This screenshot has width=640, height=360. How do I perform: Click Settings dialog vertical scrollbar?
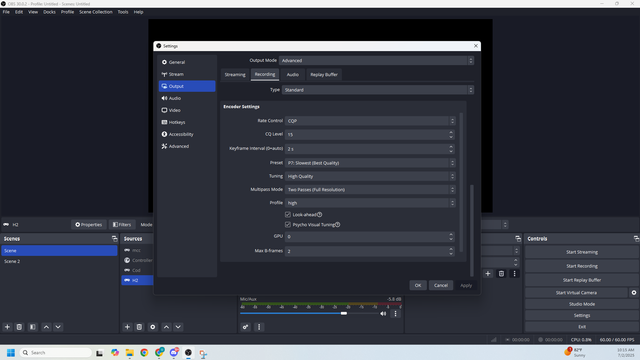472,230
